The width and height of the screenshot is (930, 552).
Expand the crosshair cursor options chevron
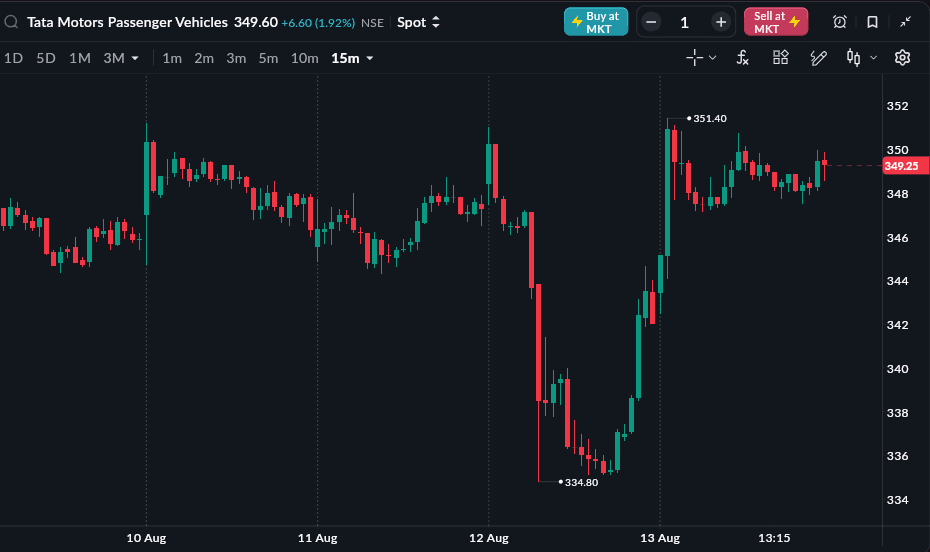(713, 58)
